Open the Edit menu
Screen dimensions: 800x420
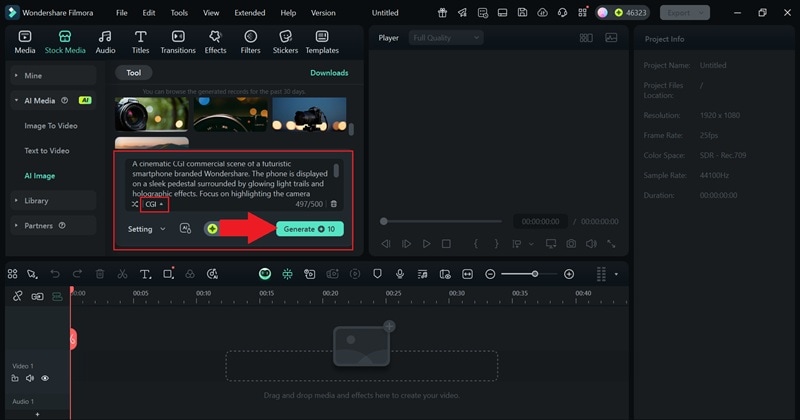coord(148,13)
